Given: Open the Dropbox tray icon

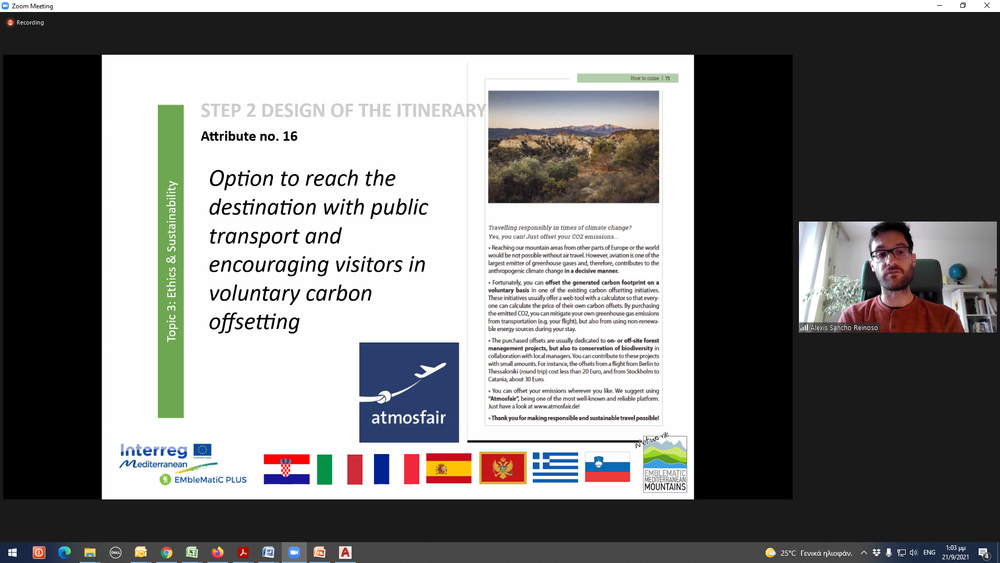Looking at the screenshot, I should point(877,552).
